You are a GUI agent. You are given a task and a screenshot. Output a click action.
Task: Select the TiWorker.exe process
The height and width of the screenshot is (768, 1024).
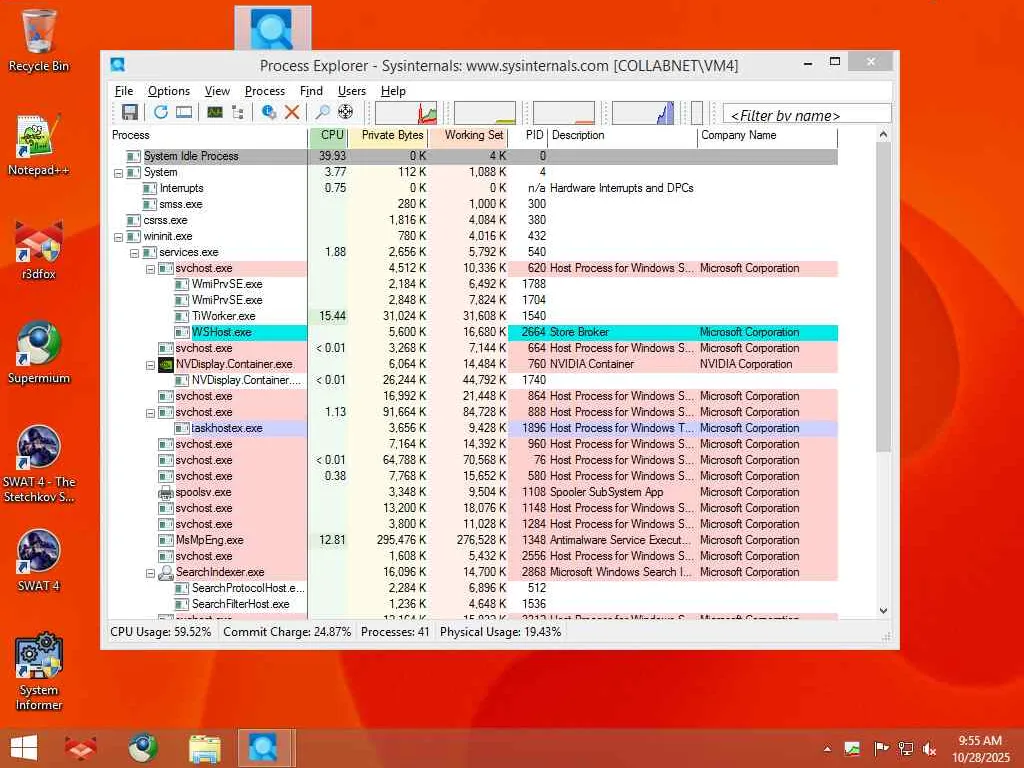[473, 316]
